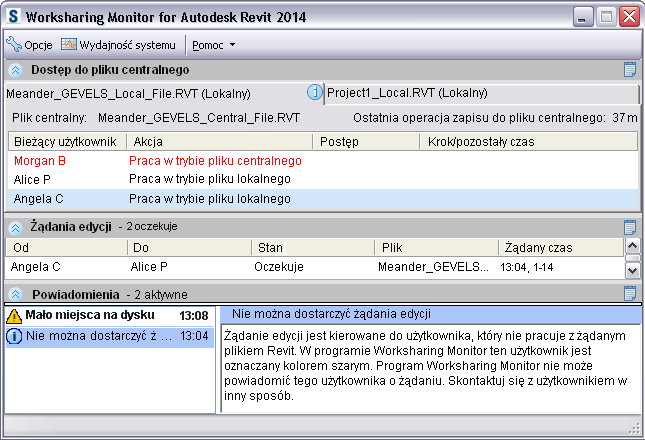Select Nie można dostarczyć ż... notification
645x440 pixels.
[109, 336]
